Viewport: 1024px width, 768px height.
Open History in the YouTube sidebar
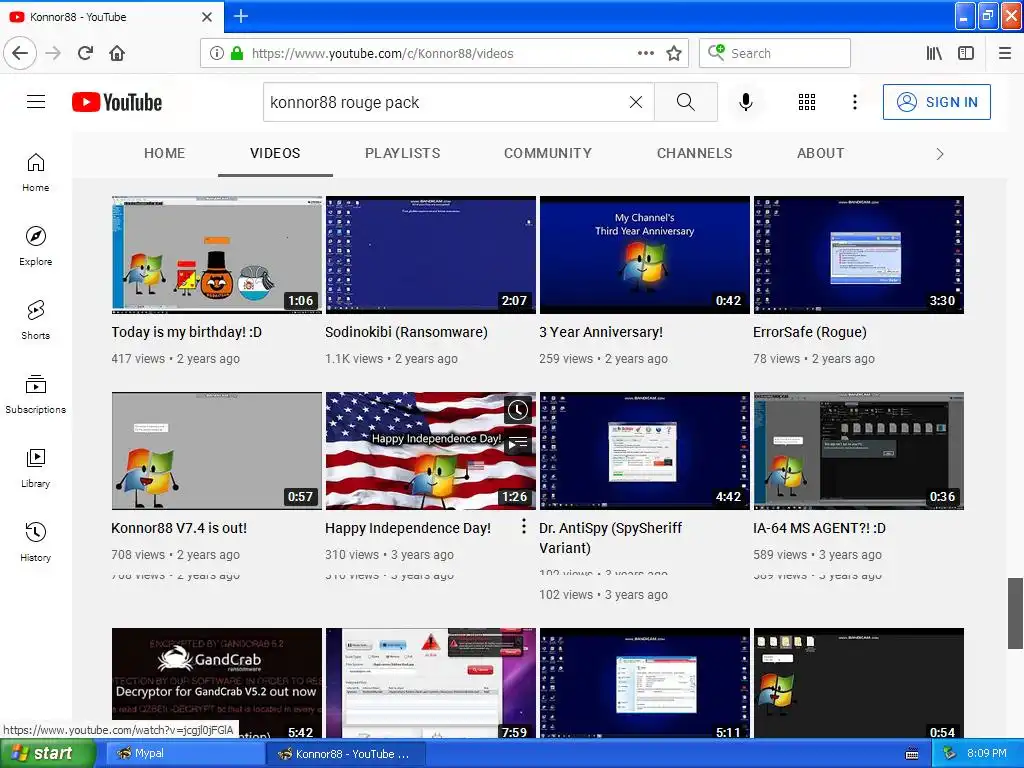point(35,542)
